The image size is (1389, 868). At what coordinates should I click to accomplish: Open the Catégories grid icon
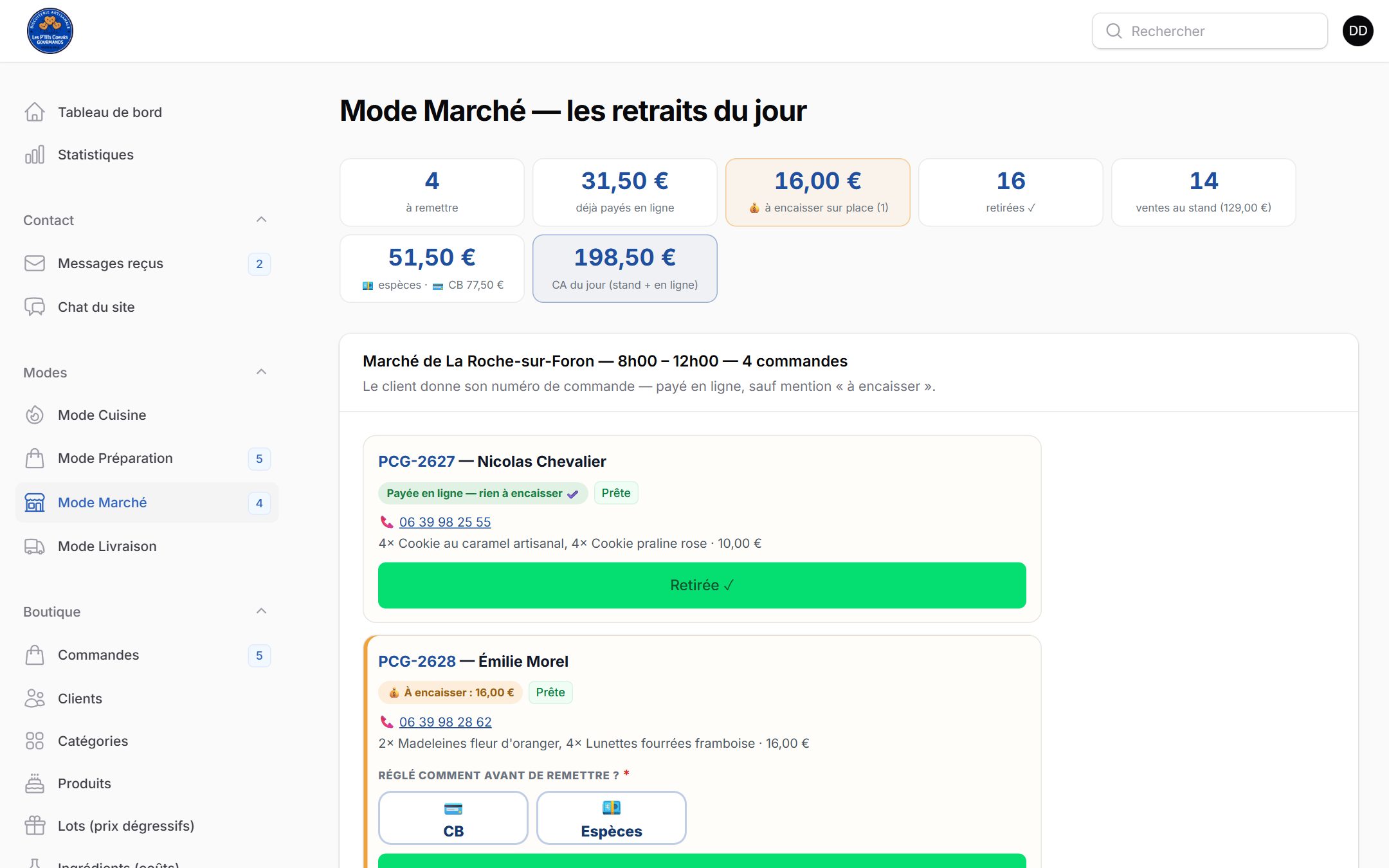(x=35, y=741)
